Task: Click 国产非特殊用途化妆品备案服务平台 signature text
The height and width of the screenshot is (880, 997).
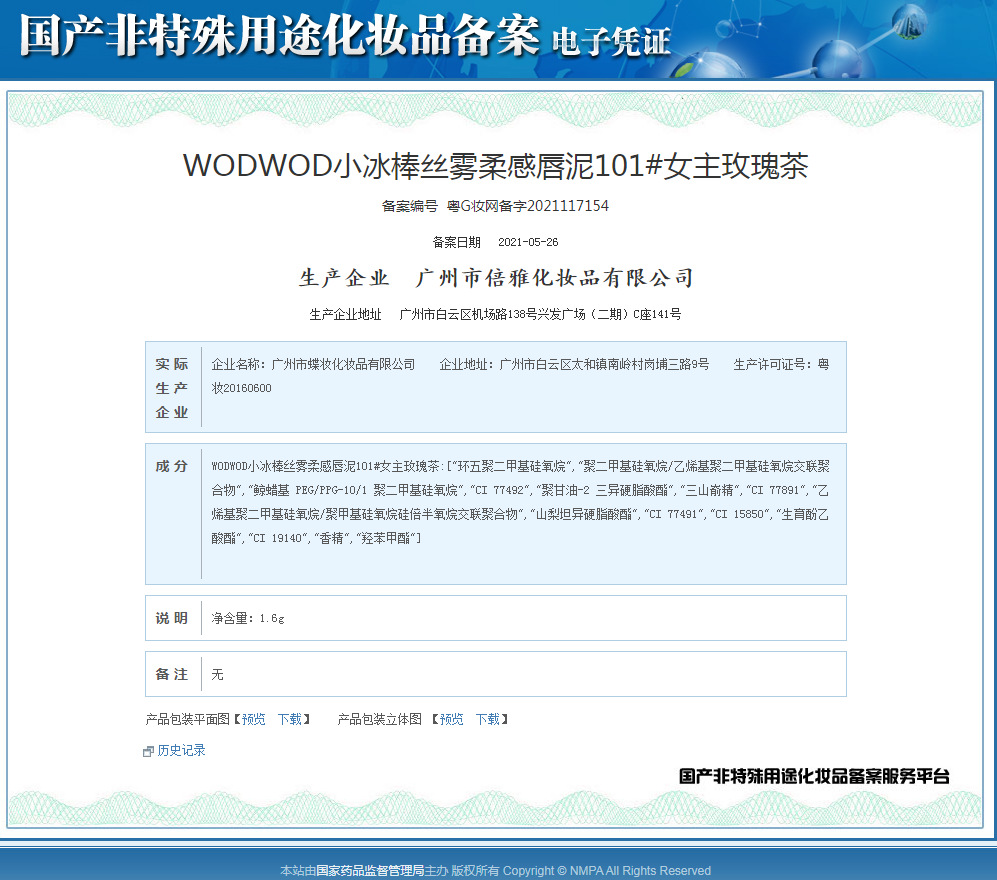Action: pos(814,776)
